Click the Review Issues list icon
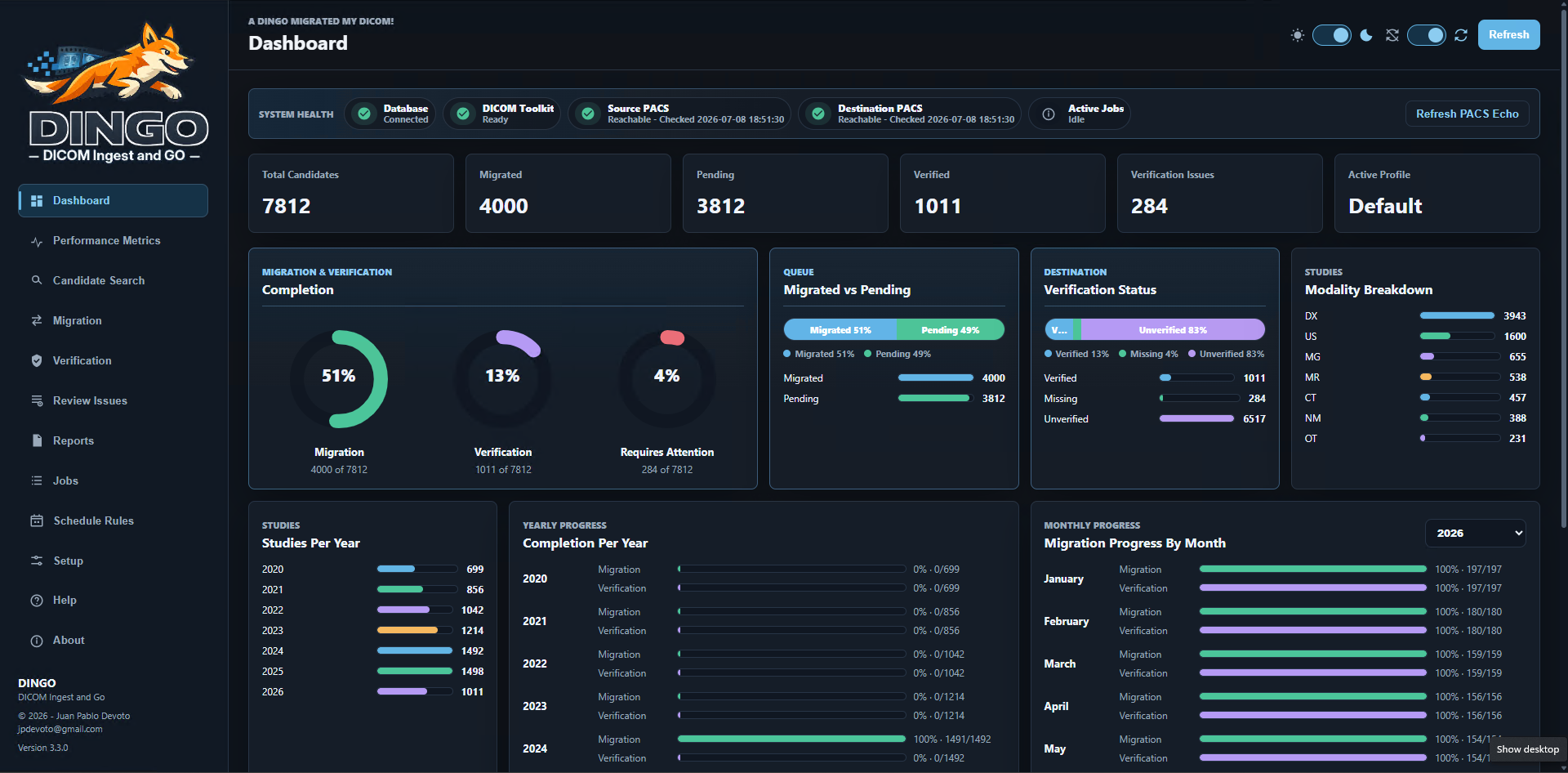1568x773 pixels. click(37, 400)
